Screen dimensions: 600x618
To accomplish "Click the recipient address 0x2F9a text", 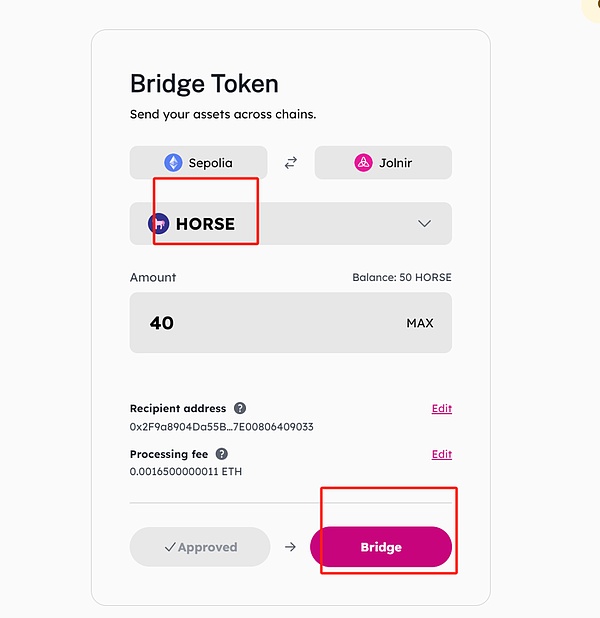I will (221, 427).
